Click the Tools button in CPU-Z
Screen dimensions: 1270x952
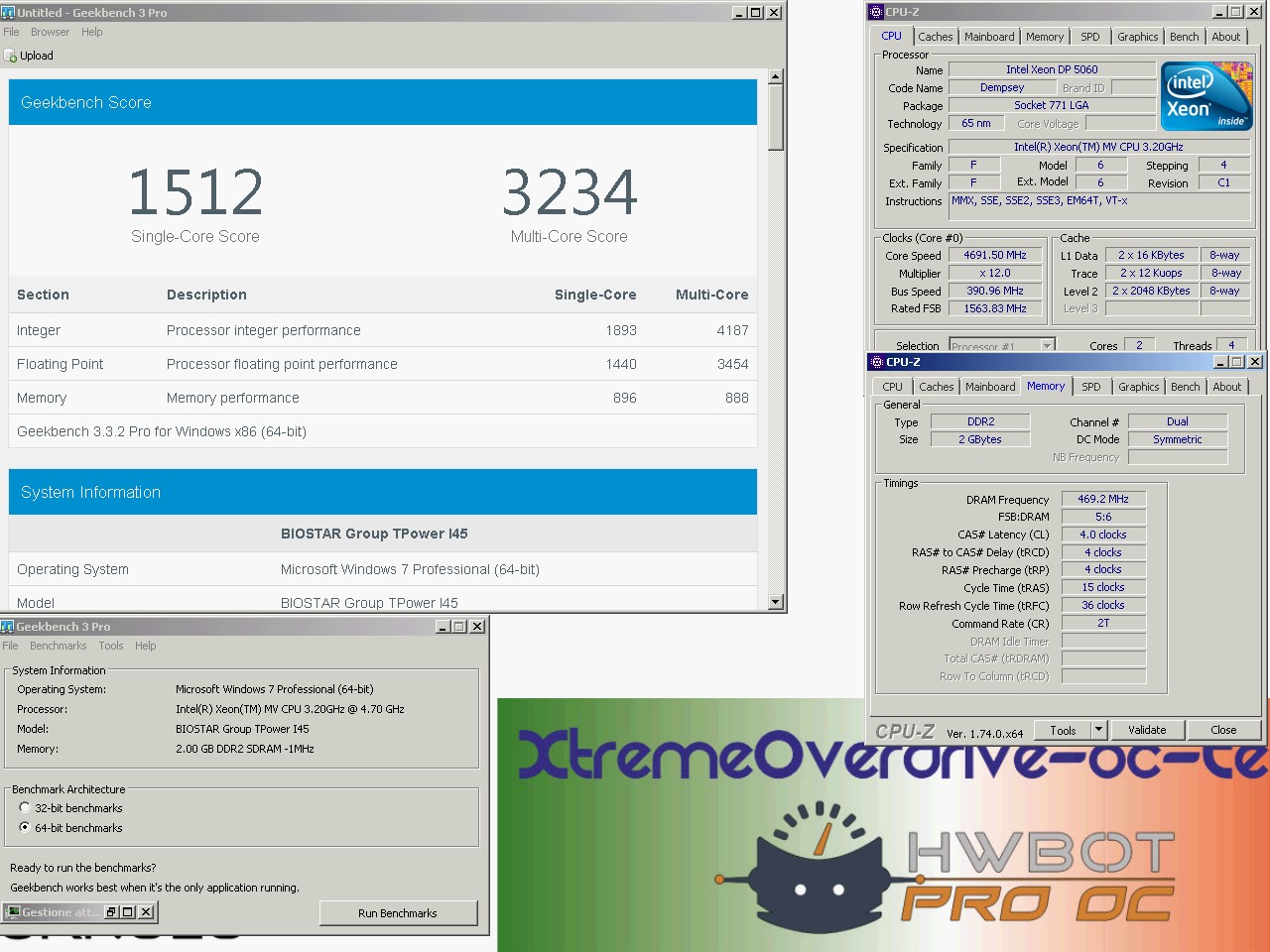click(x=1063, y=730)
